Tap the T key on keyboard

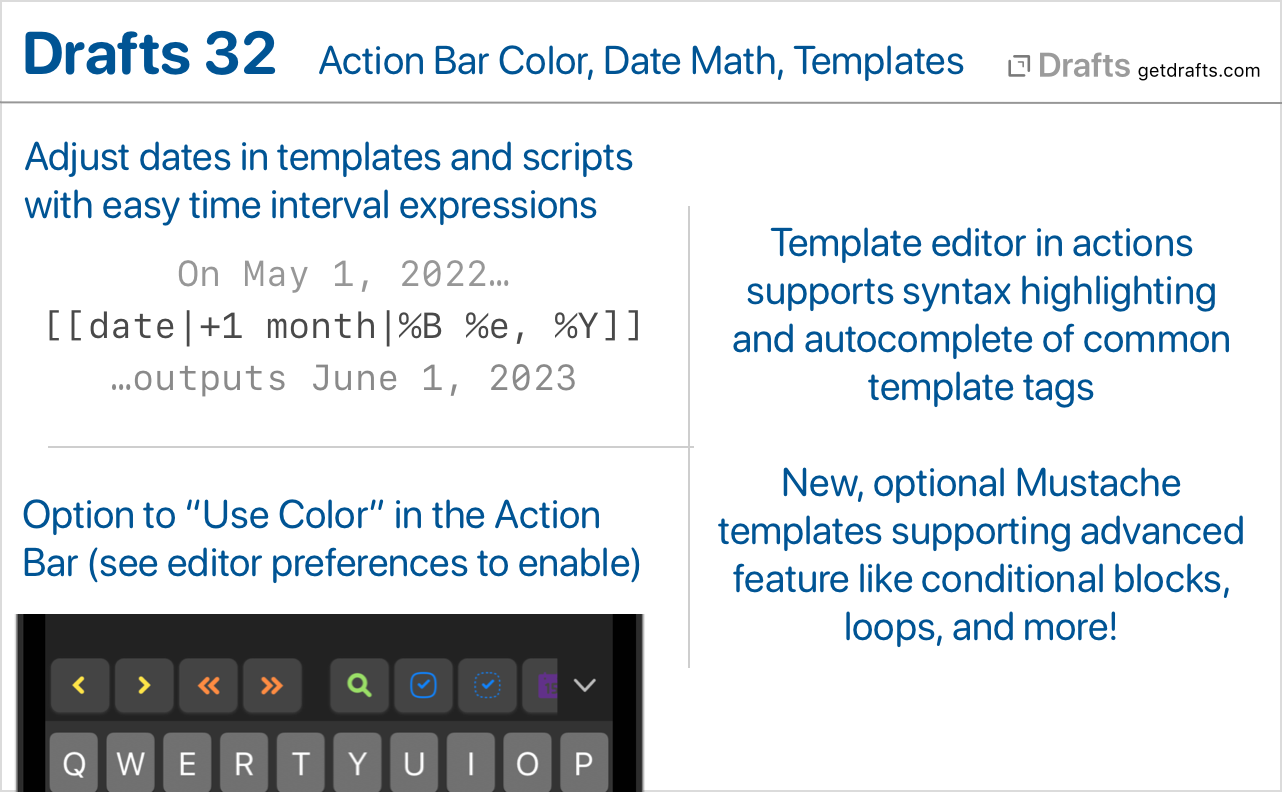click(x=301, y=763)
